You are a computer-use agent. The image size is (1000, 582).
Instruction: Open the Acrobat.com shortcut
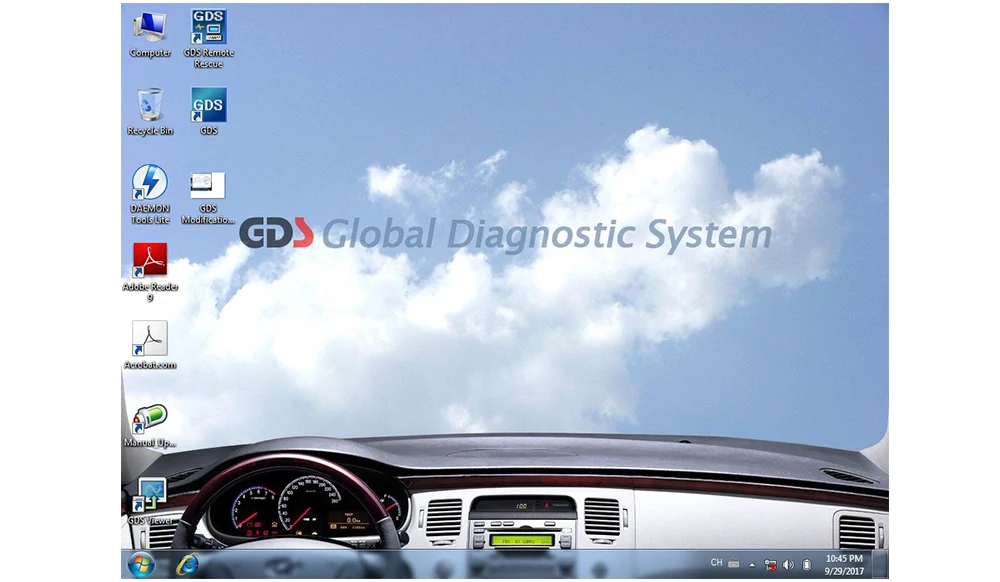[150, 345]
